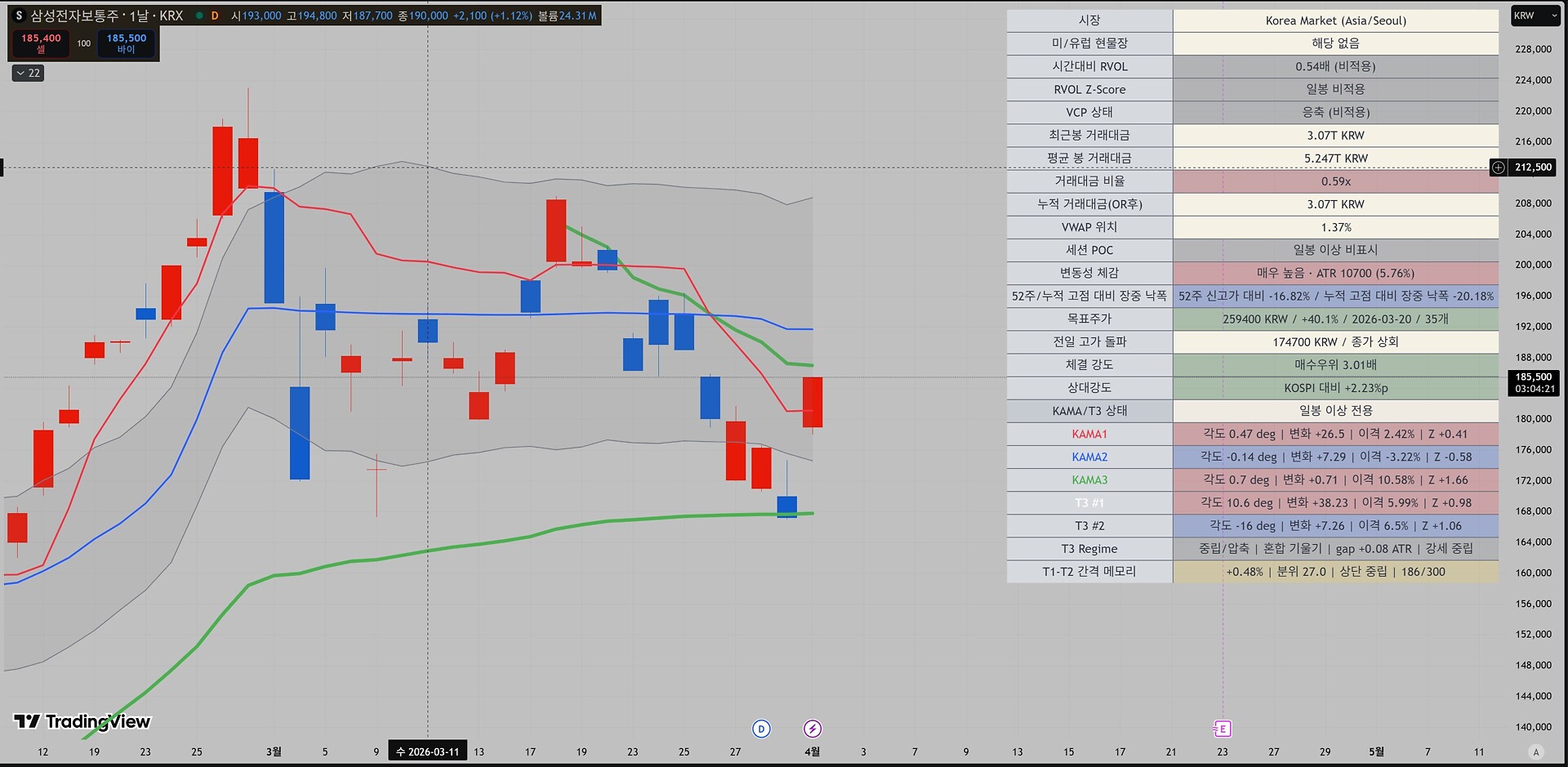
Task: Click the green market status dot
Action: pyautogui.click(x=198, y=16)
